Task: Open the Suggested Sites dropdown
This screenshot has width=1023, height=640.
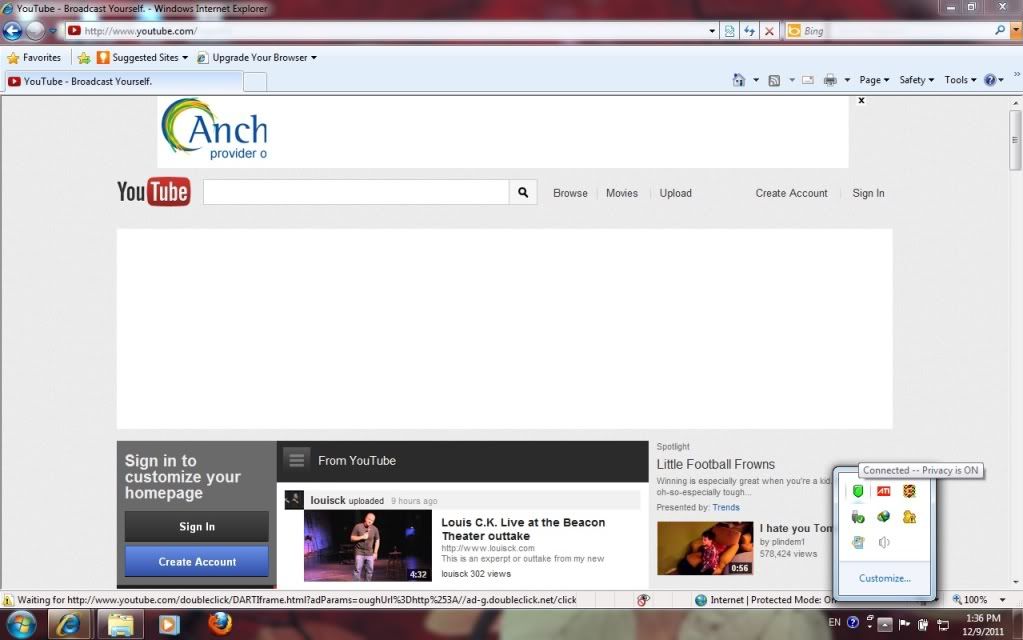Action: point(142,57)
